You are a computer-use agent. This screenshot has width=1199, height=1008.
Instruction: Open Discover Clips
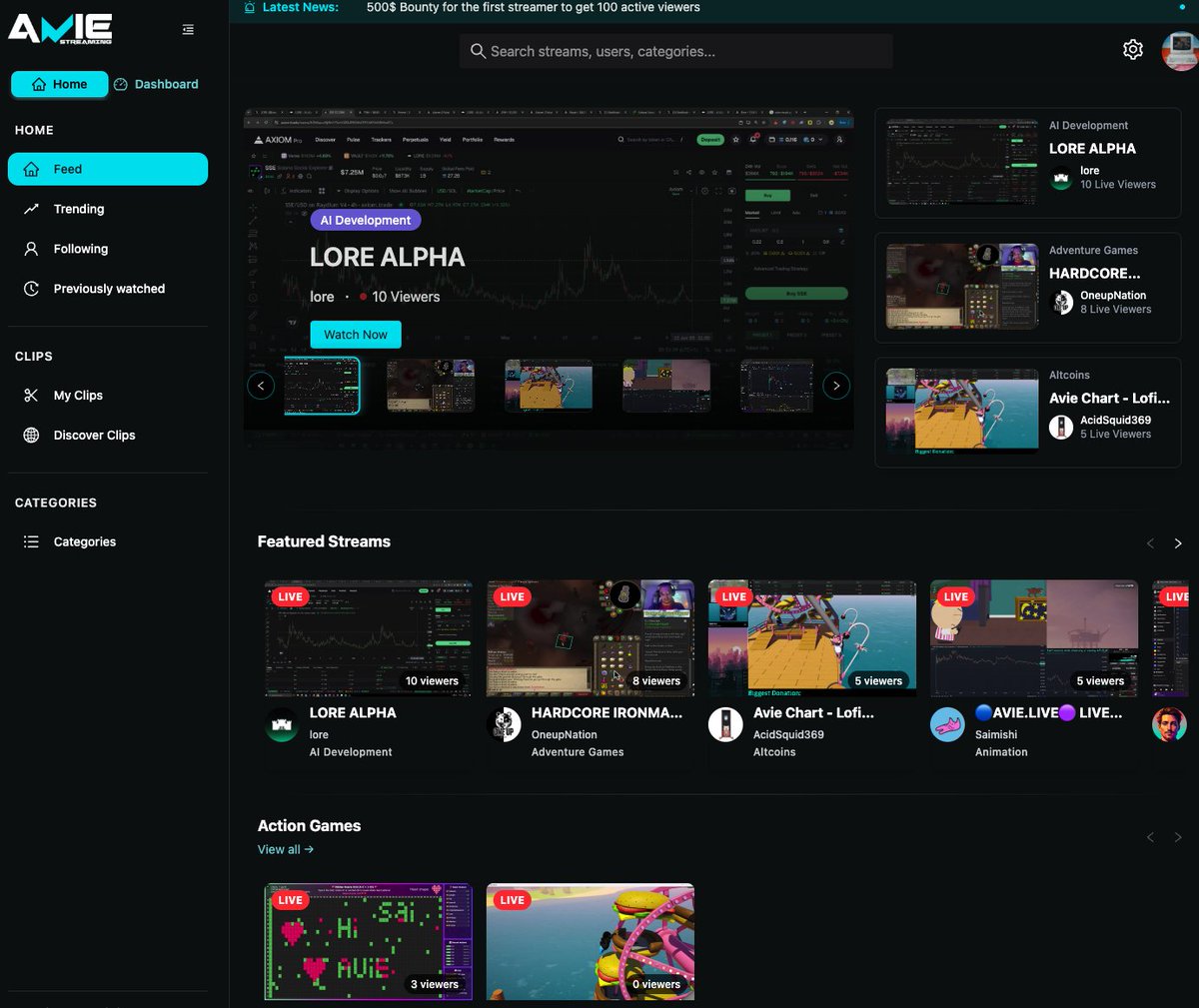point(94,435)
